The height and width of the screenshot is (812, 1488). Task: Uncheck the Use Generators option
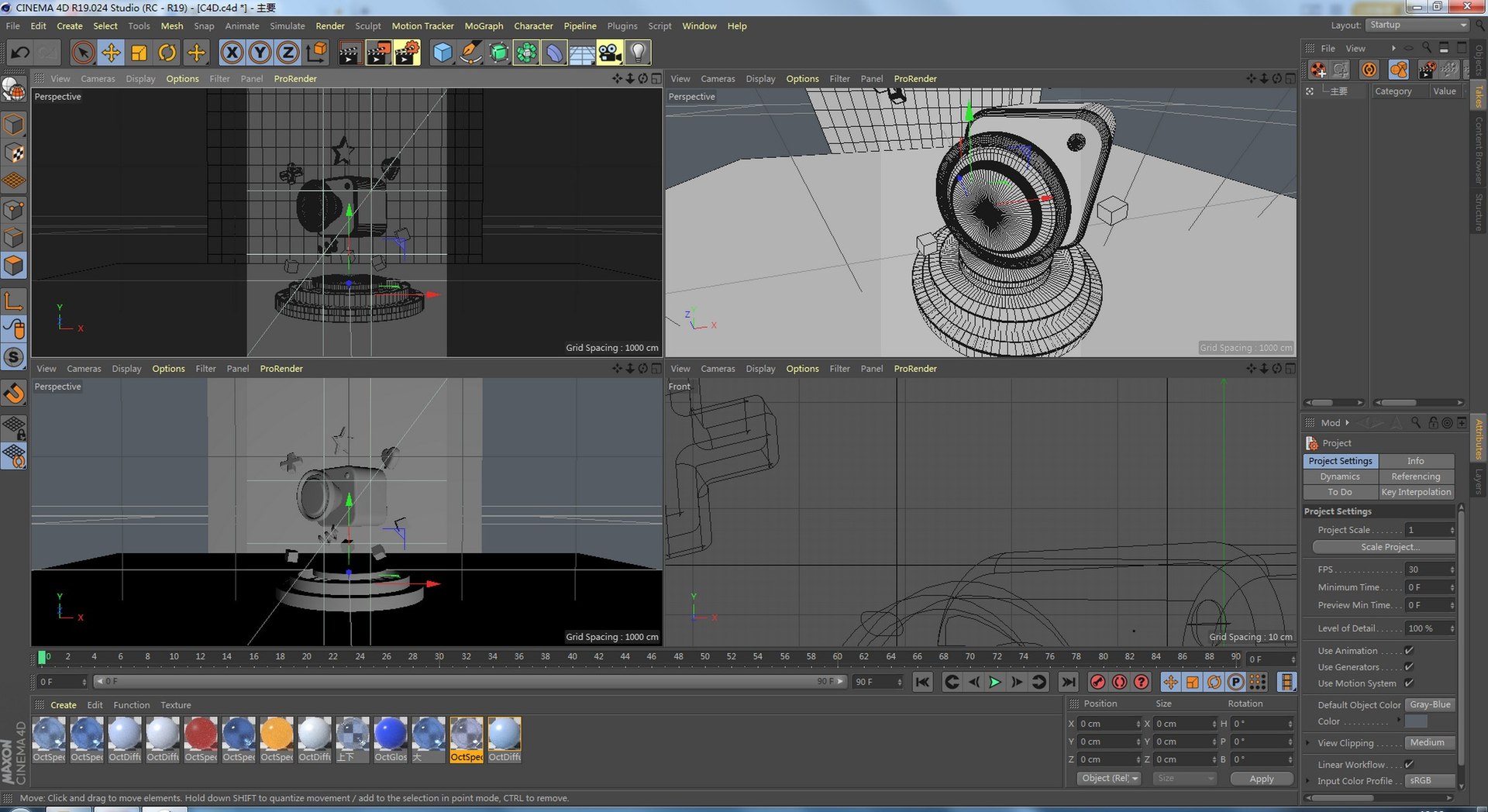[1409, 667]
